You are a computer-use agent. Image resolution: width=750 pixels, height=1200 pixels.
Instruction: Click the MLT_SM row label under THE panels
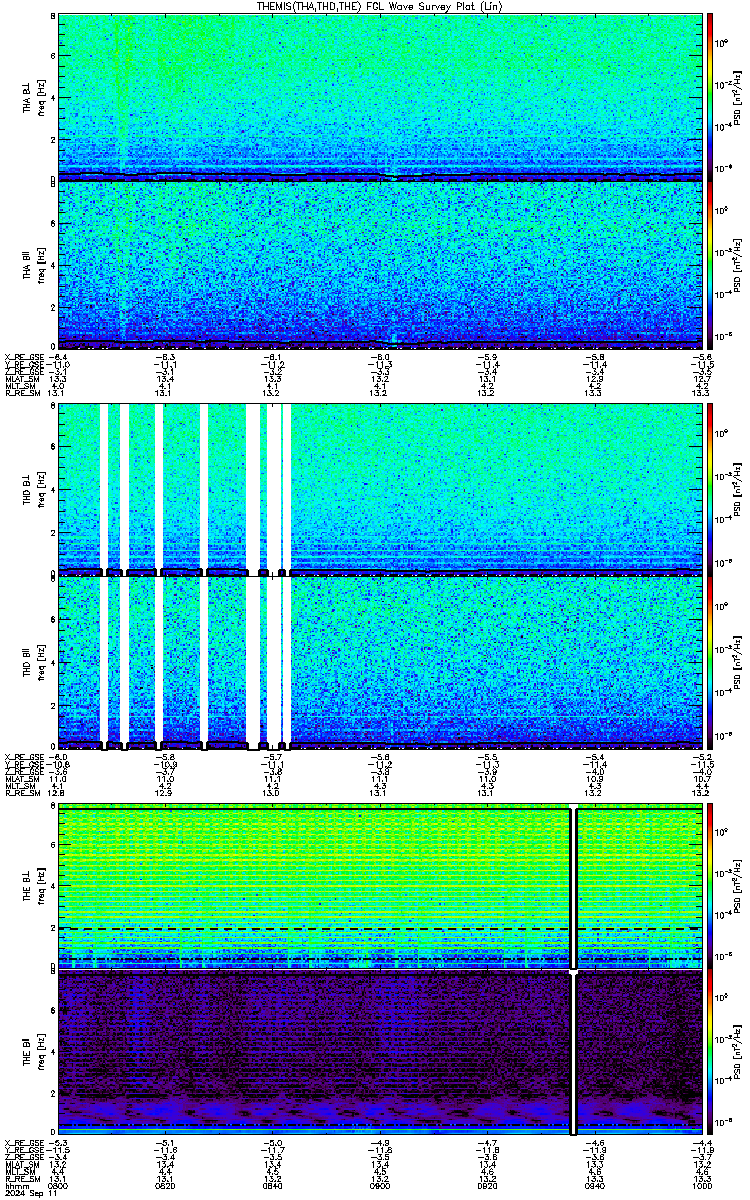tap(20, 1173)
